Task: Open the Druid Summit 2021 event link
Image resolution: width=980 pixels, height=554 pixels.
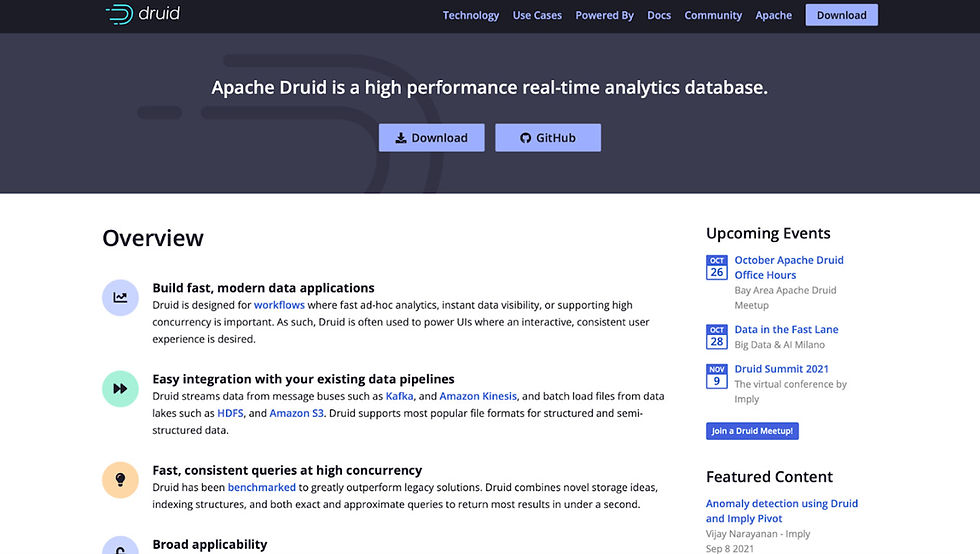Action: tap(781, 369)
